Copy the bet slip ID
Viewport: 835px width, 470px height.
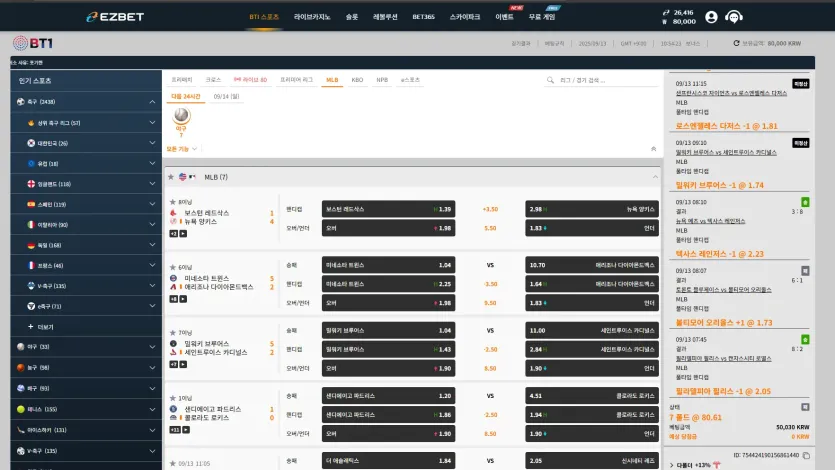pyautogui.click(x=806, y=455)
